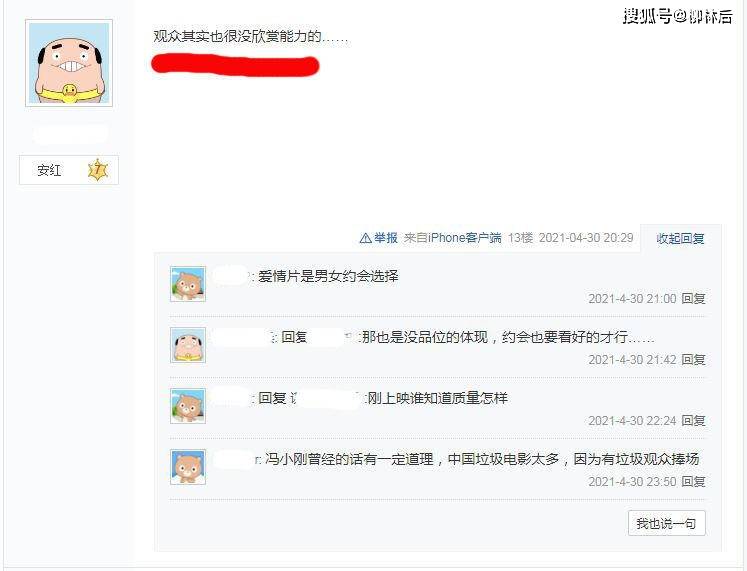Click avatar beside 爱情片是男女约会选择 reply
Viewport: 747px width, 571px height.
pos(188,284)
